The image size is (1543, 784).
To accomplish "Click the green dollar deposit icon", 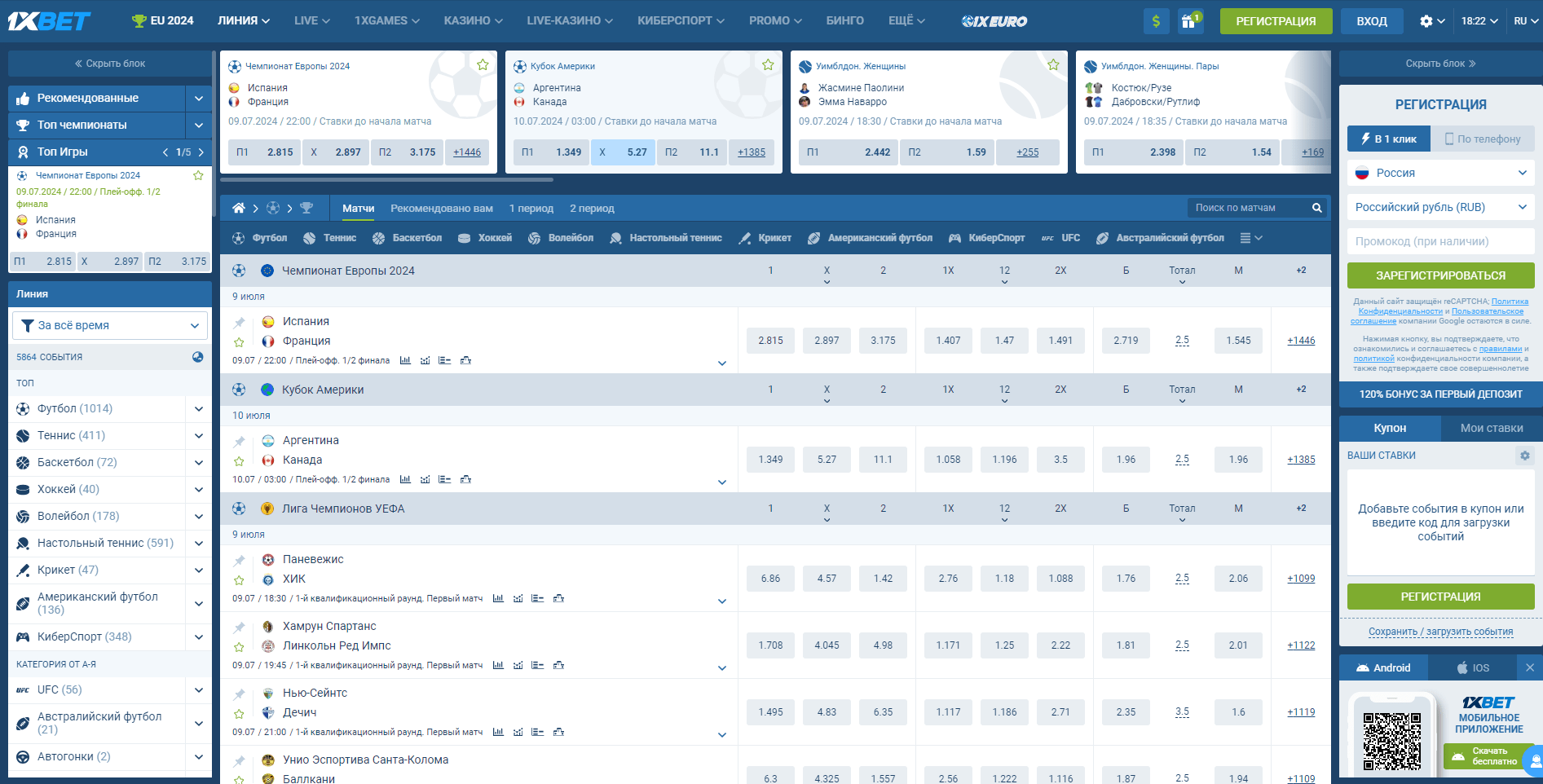I will coord(1156,21).
